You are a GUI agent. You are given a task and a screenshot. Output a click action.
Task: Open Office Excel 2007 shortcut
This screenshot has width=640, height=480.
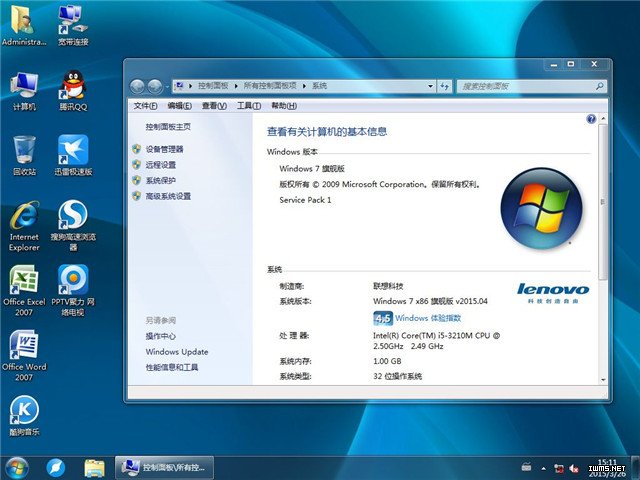click(24, 291)
